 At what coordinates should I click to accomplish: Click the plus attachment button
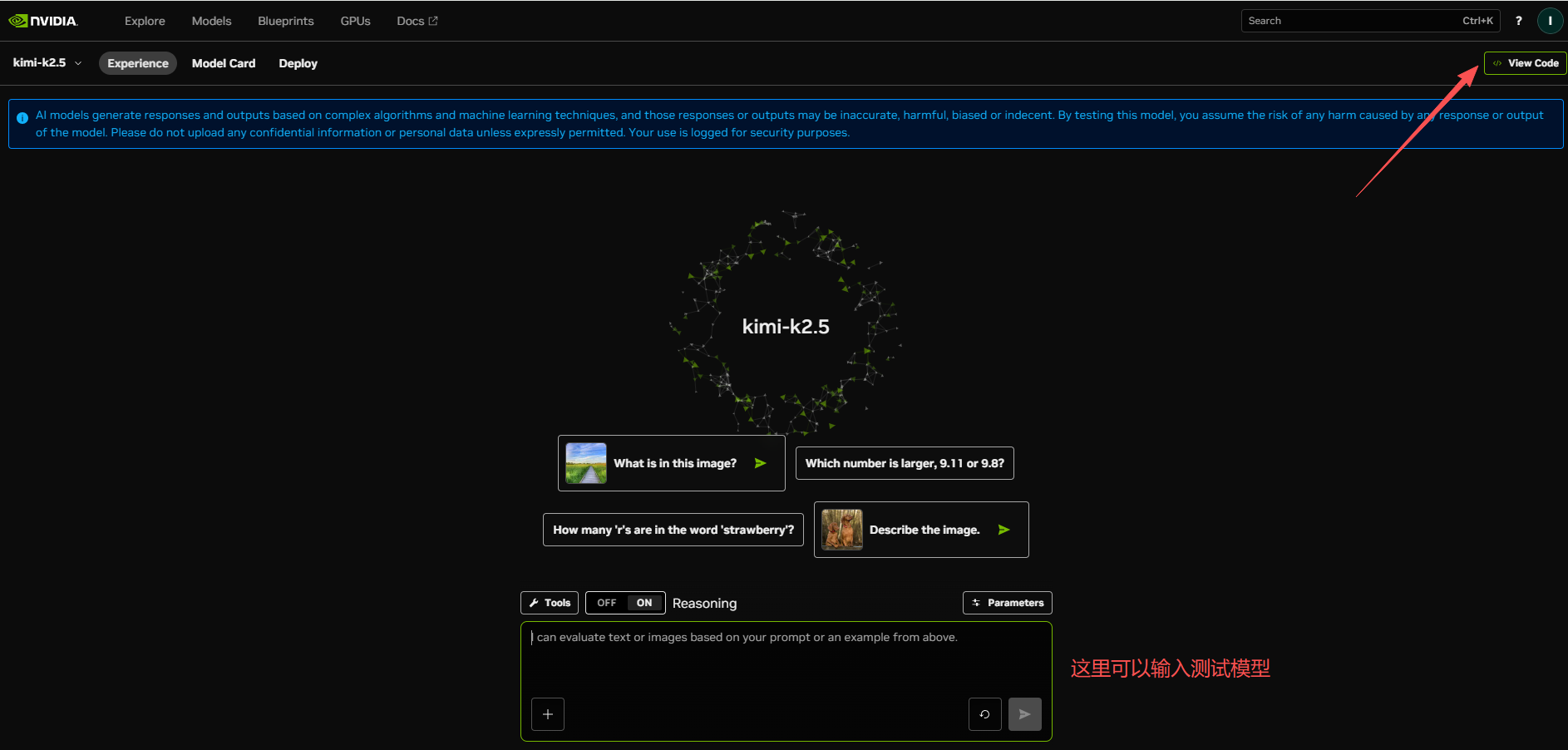click(x=548, y=714)
